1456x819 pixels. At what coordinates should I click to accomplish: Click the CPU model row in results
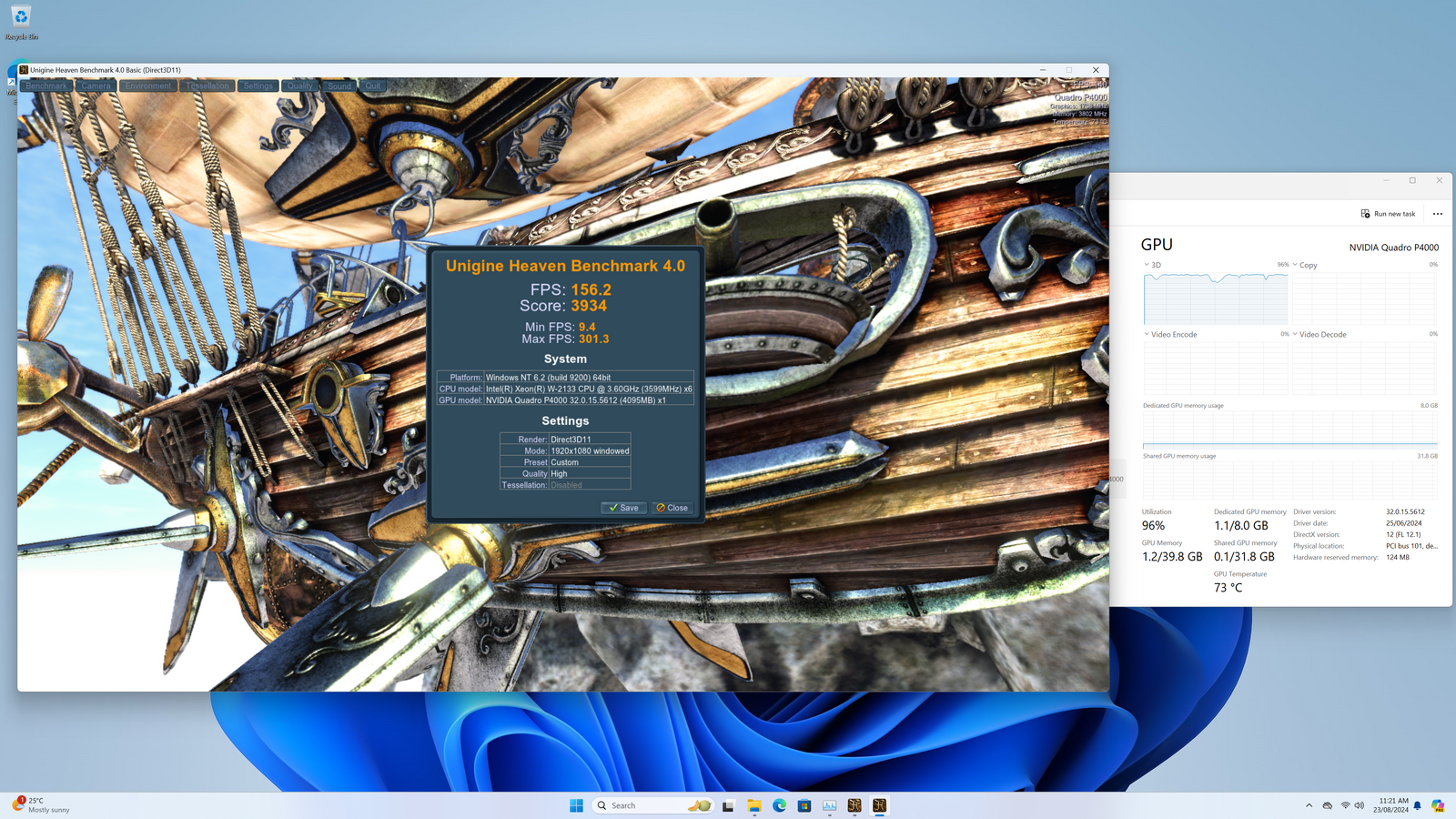[565, 389]
